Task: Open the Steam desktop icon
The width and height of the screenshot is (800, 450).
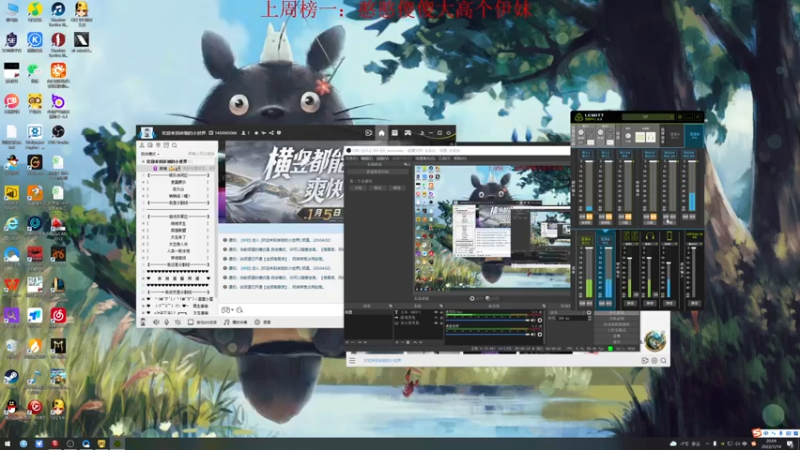Action: 11,377
